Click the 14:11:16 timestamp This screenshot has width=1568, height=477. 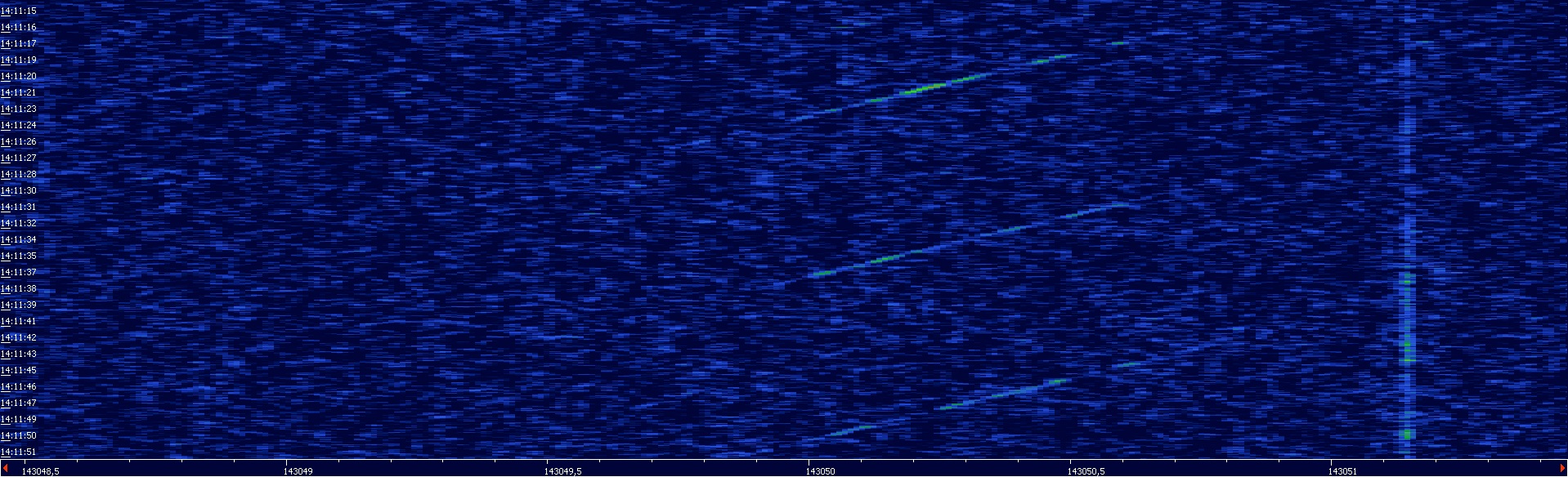point(19,27)
